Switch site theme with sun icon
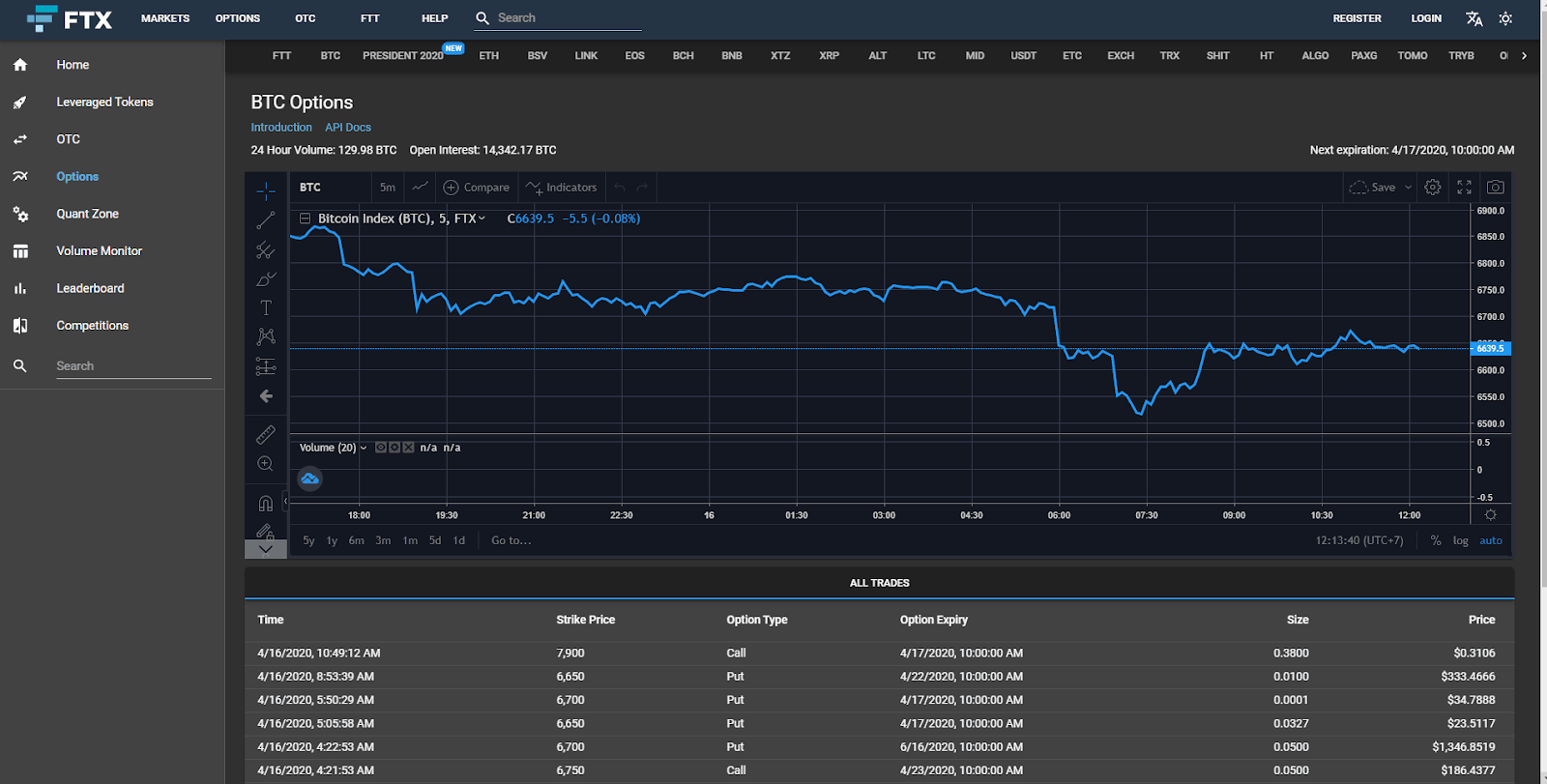The height and width of the screenshot is (784, 1547). [1505, 18]
